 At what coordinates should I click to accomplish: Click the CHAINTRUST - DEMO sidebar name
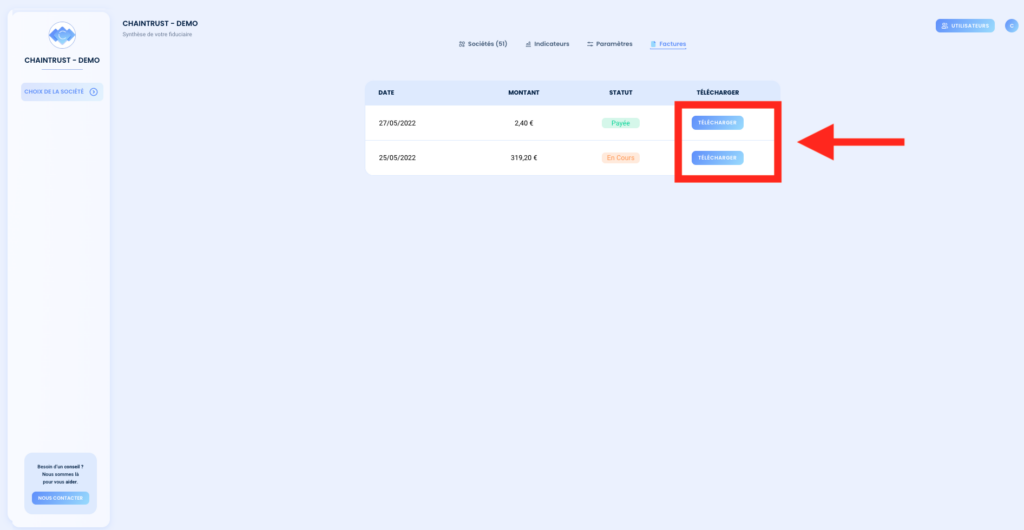[x=62, y=60]
